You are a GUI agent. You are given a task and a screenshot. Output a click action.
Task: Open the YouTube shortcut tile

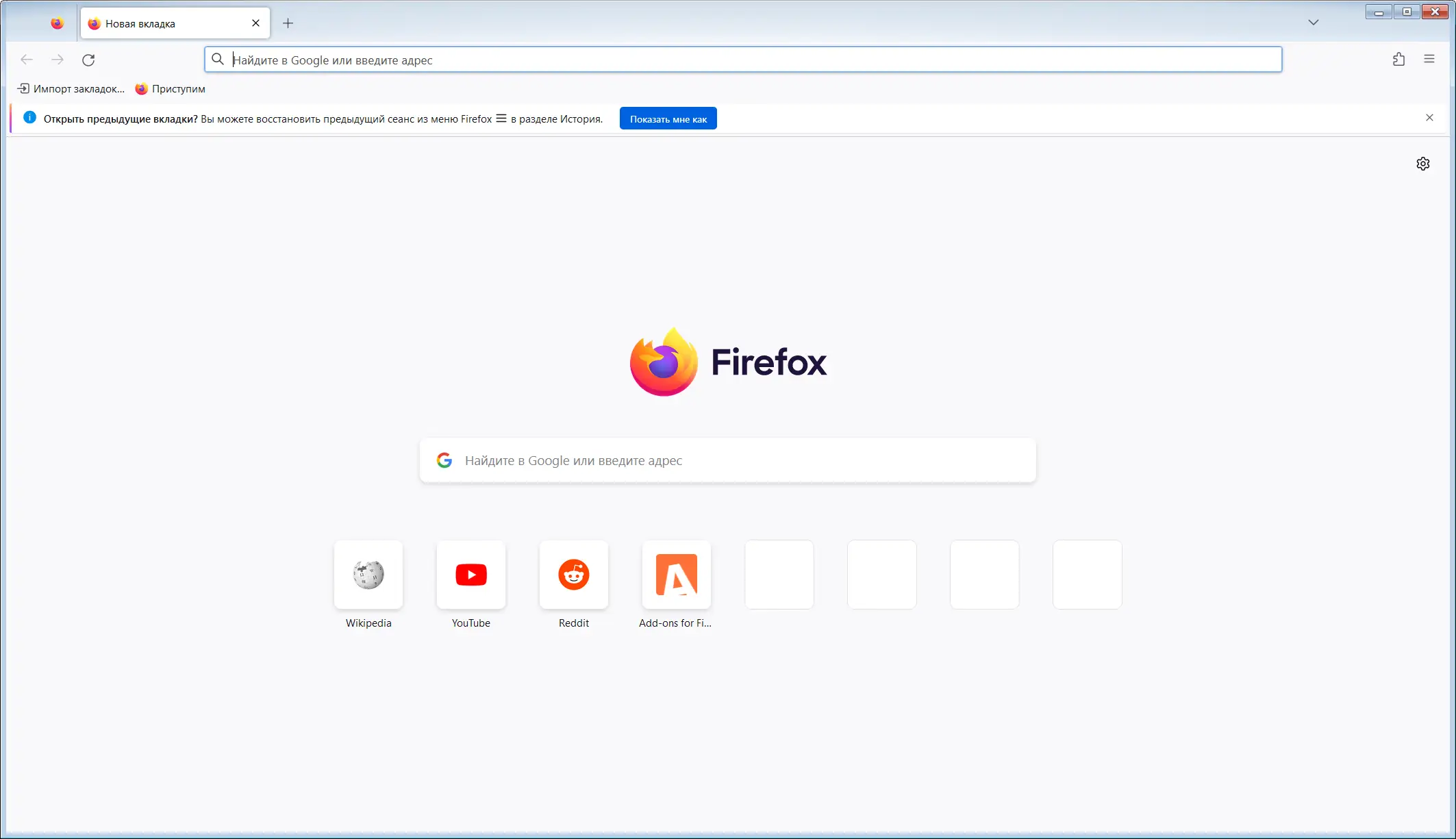[x=471, y=575]
